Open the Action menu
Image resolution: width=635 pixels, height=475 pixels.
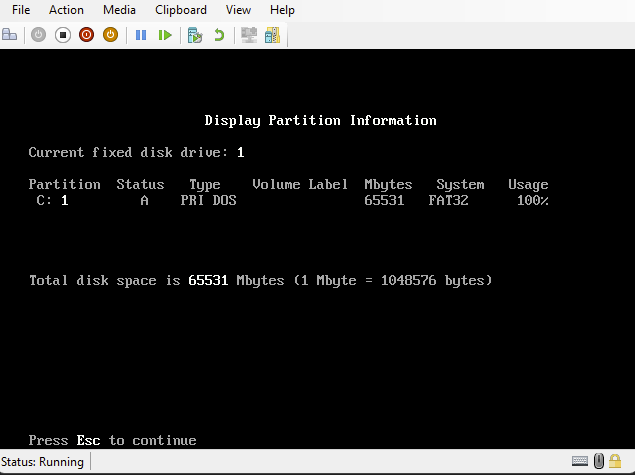pos(66,10)
